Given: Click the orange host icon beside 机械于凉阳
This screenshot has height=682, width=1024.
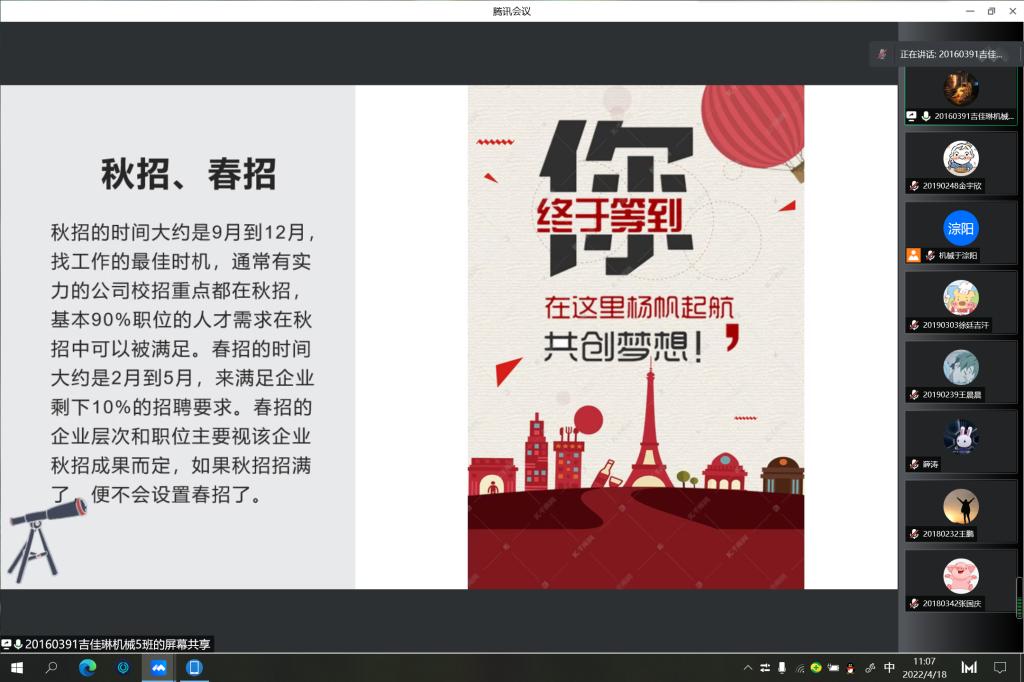Looking at the screenshot, I should pyautogui.click(x=913, y=255).
